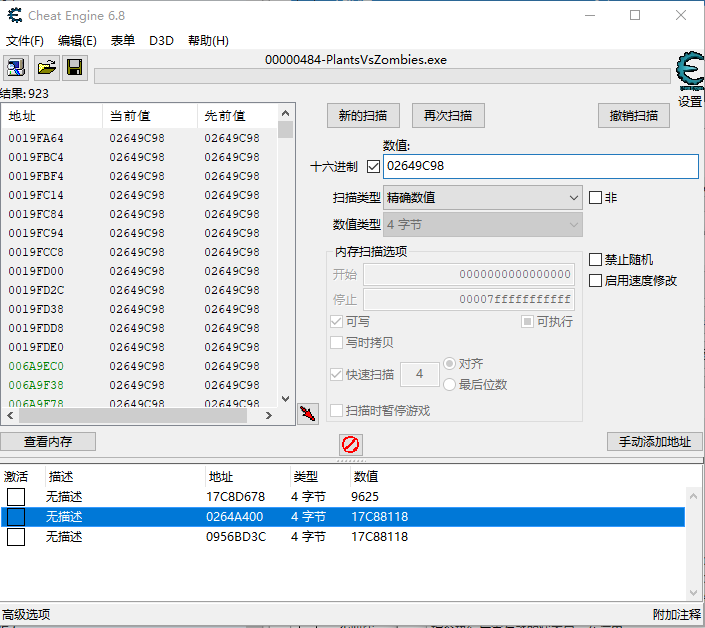
Task: Click 附加注释 at bottom right
Action: click(677, 614)
